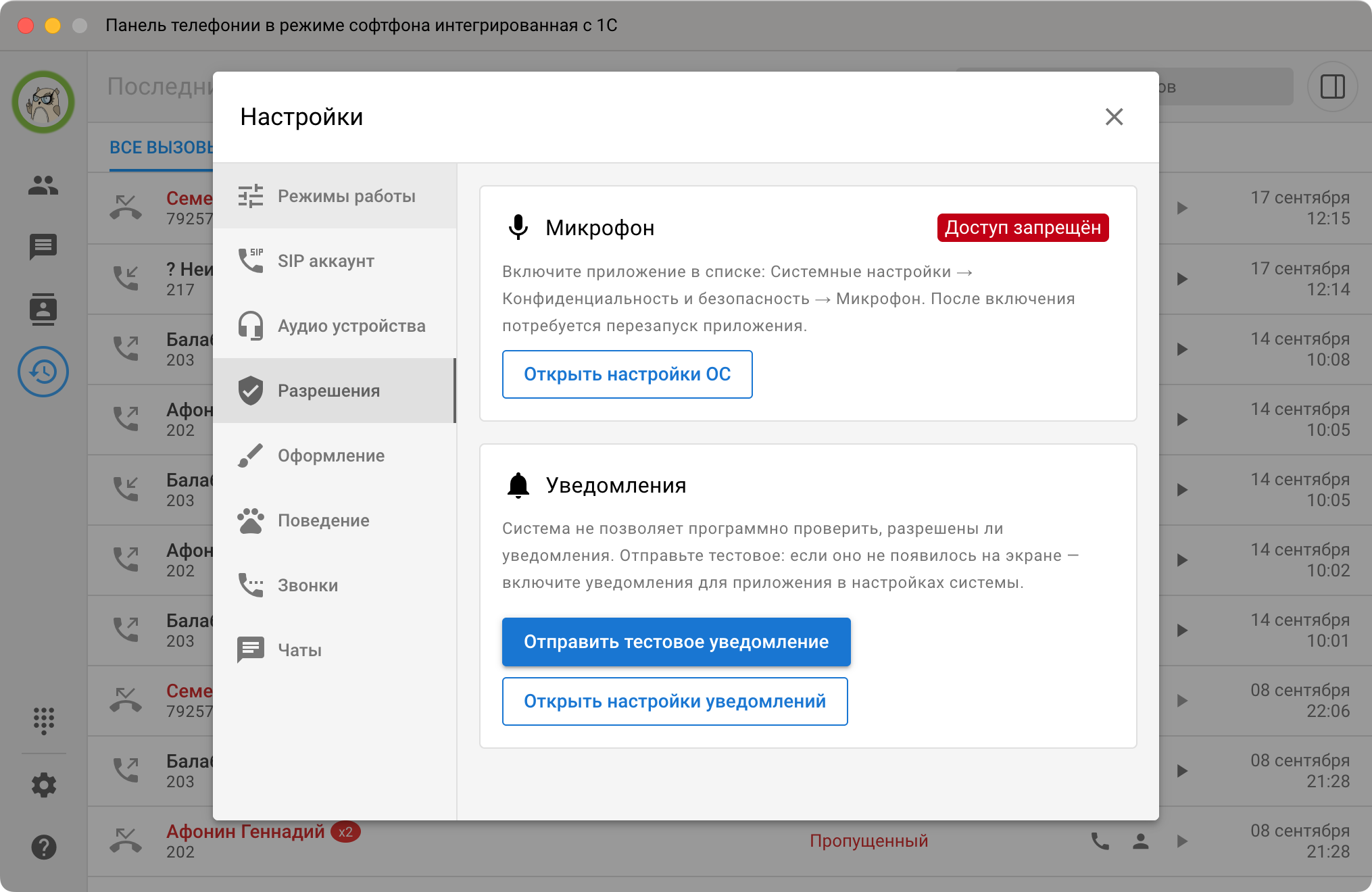The width and height of the screenshot is (1372, 892).
Task: Click the brush icon of Оформление
Action: [250, 455]
